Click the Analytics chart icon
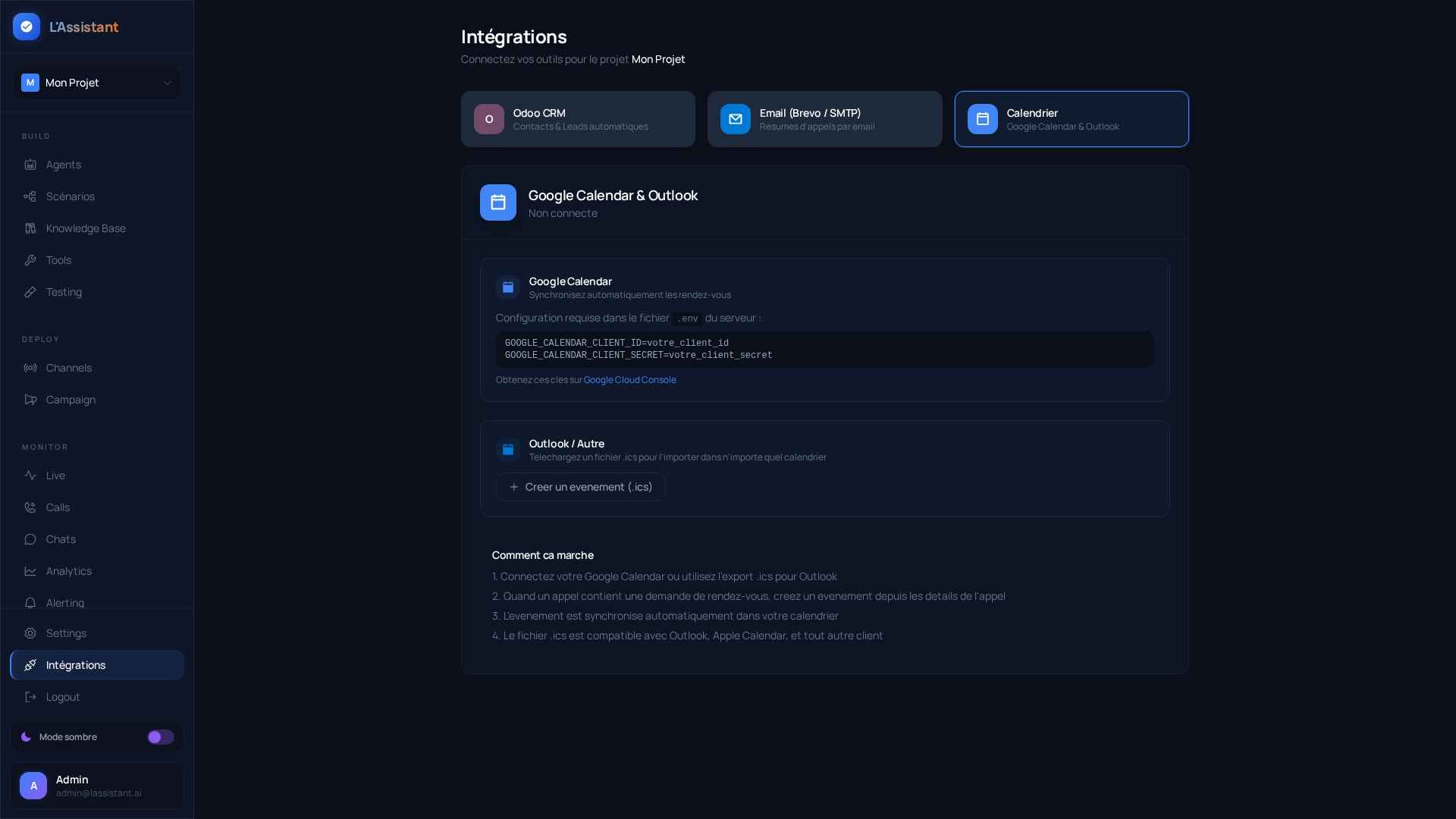Screen dimensions: 1456x819 30,571
